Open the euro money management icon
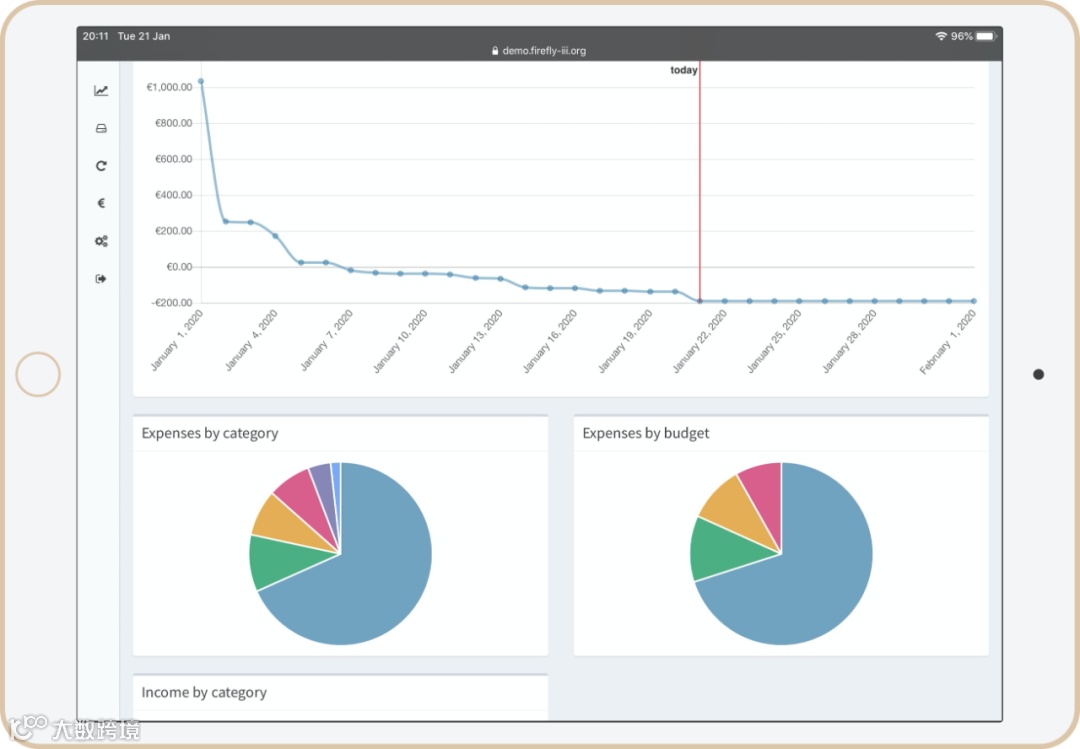This screenshot has width=1080, height=749. point(101,203)
